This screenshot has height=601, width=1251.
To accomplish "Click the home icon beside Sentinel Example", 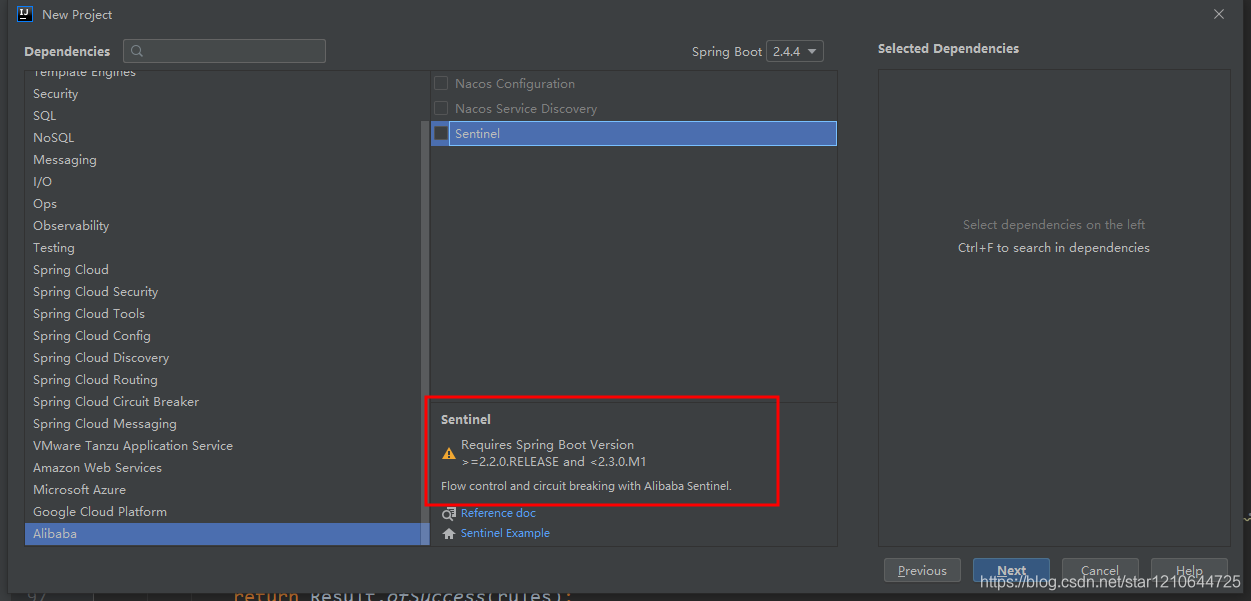I will [449, 533].
